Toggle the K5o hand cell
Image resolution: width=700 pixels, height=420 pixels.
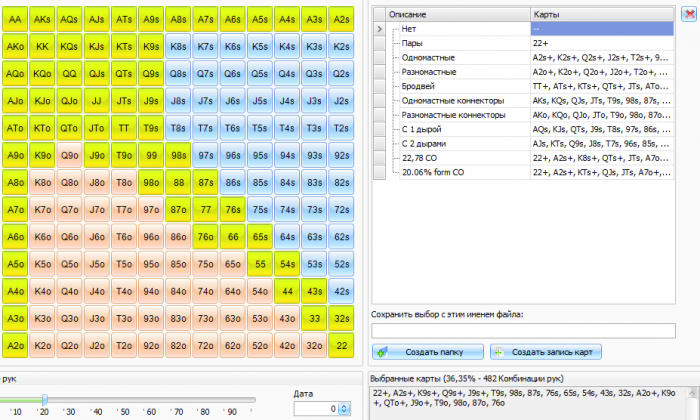[x=42, y=264]
